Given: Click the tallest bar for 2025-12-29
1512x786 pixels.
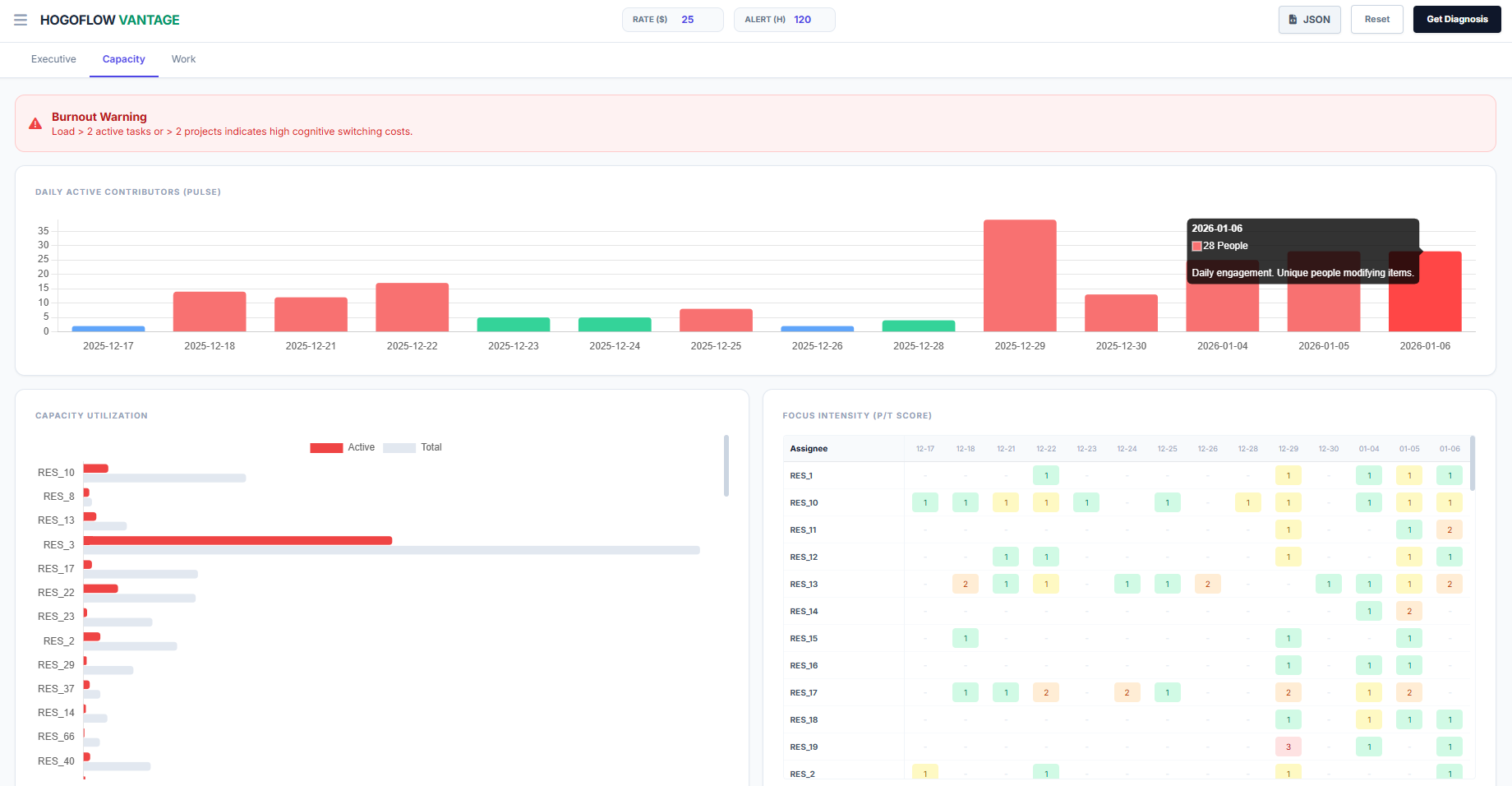Looking at the screenshot, I should pos(1020,275).
